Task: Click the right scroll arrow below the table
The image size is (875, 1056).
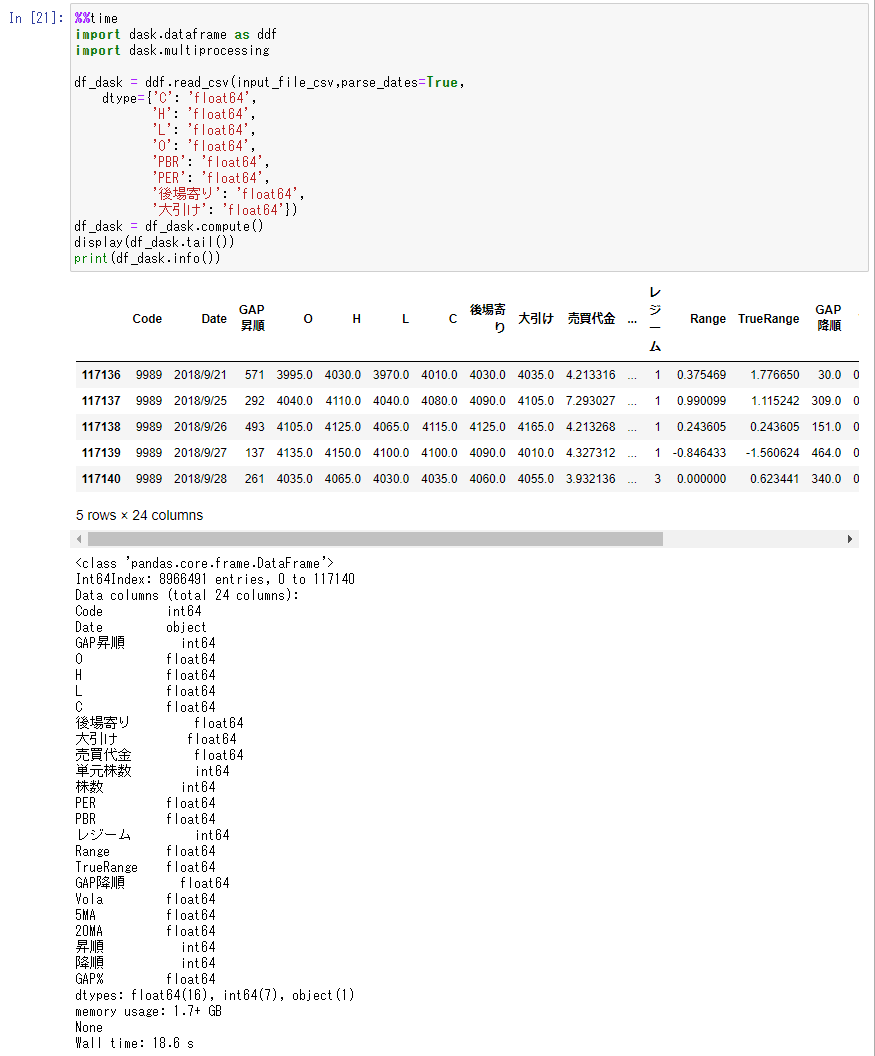Action: point(850,538)
